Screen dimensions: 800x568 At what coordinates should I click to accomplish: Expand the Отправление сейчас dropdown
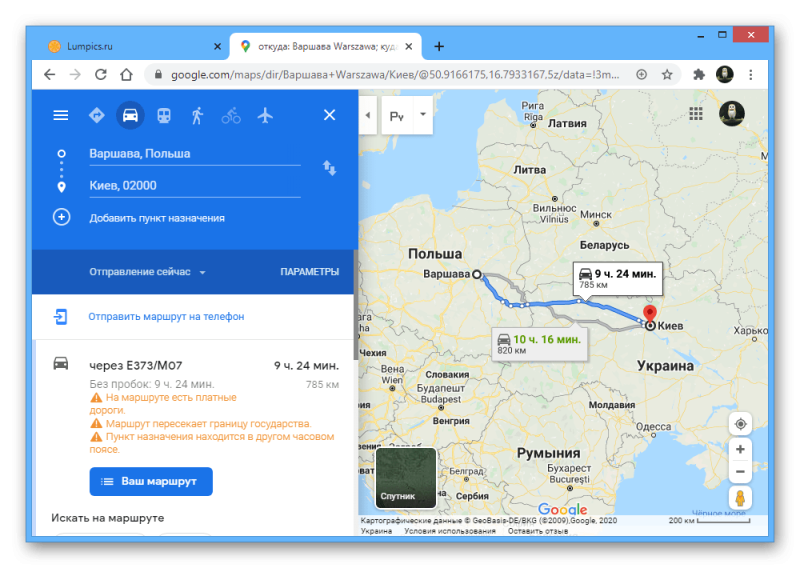pyautogui.click(x=147, y=272)
